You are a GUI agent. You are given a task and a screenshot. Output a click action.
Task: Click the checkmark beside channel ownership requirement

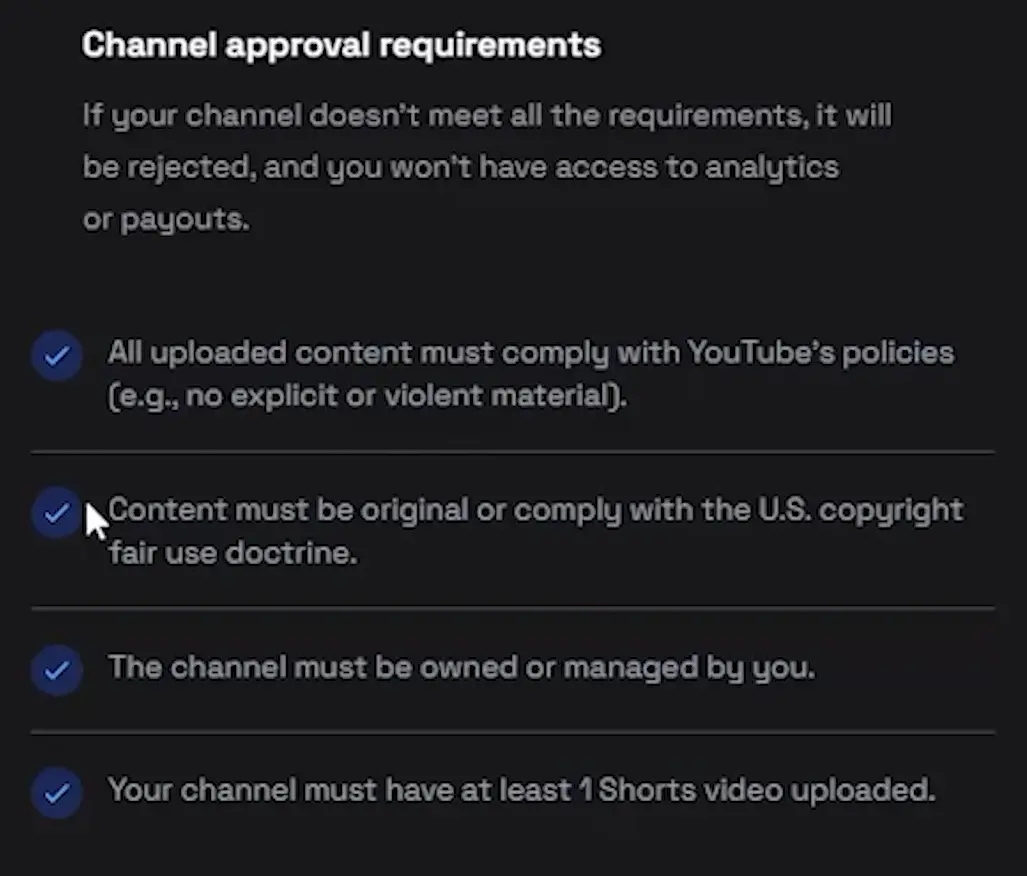point(56,669)
